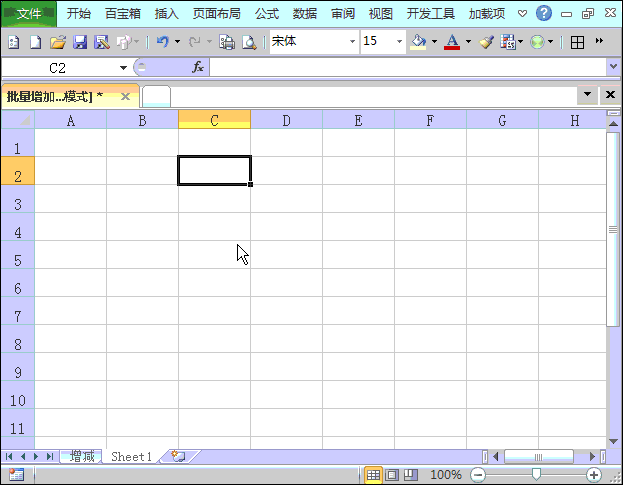Apply fill color with paint bucket icon
The image size is (623, 485).
418,42
